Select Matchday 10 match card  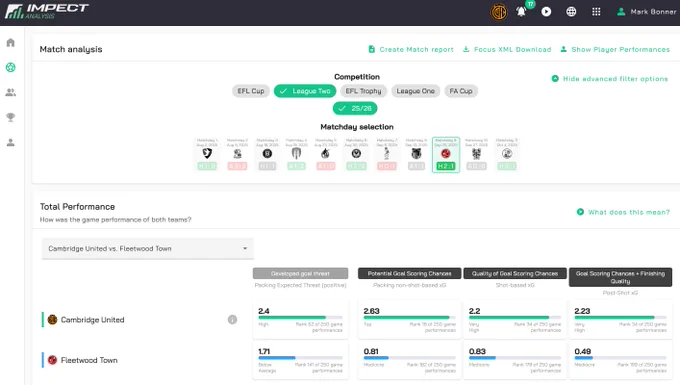pos(476,154)
